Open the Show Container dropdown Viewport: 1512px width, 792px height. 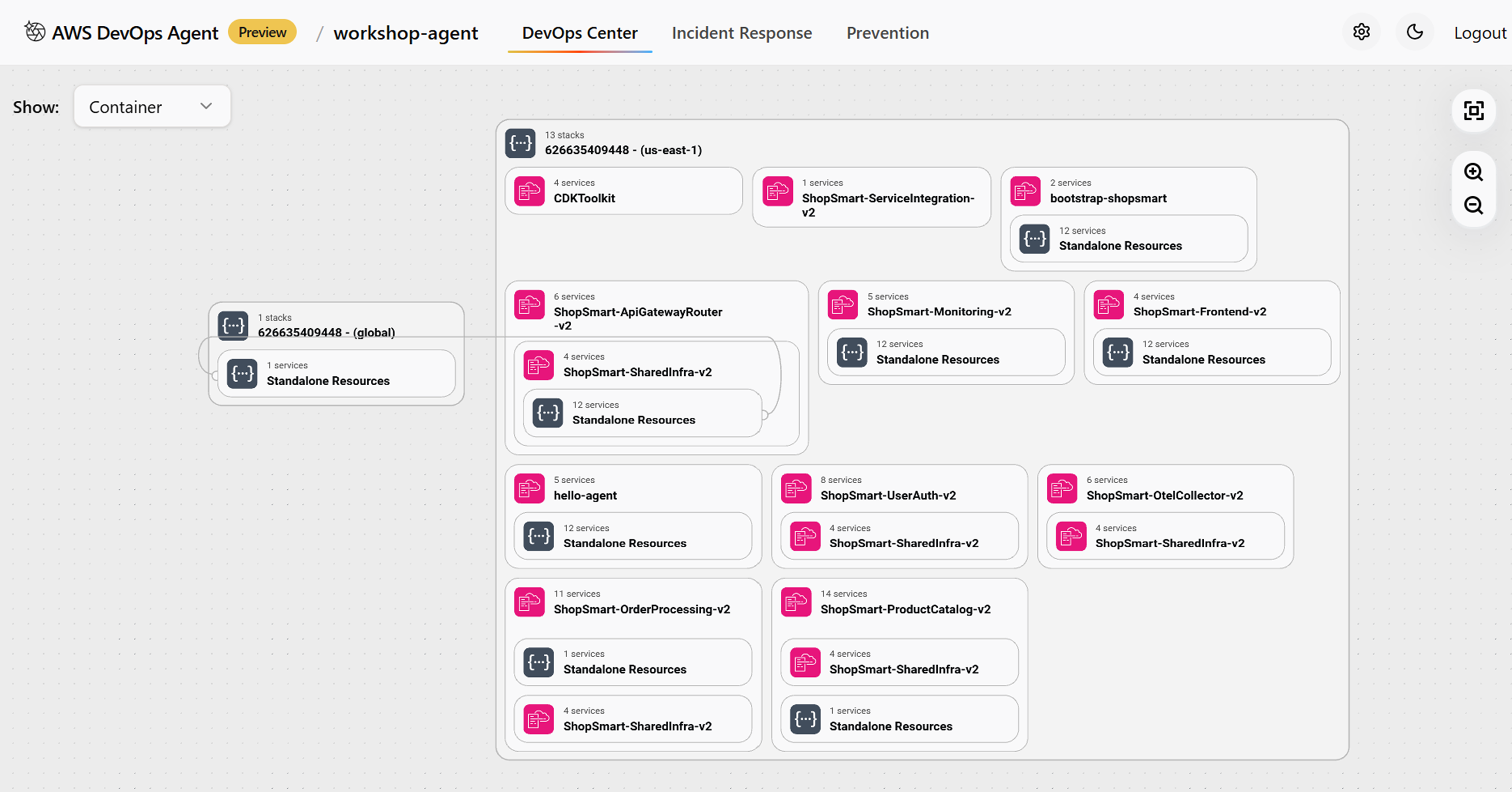pyautogui.click(x=152, y=107)
